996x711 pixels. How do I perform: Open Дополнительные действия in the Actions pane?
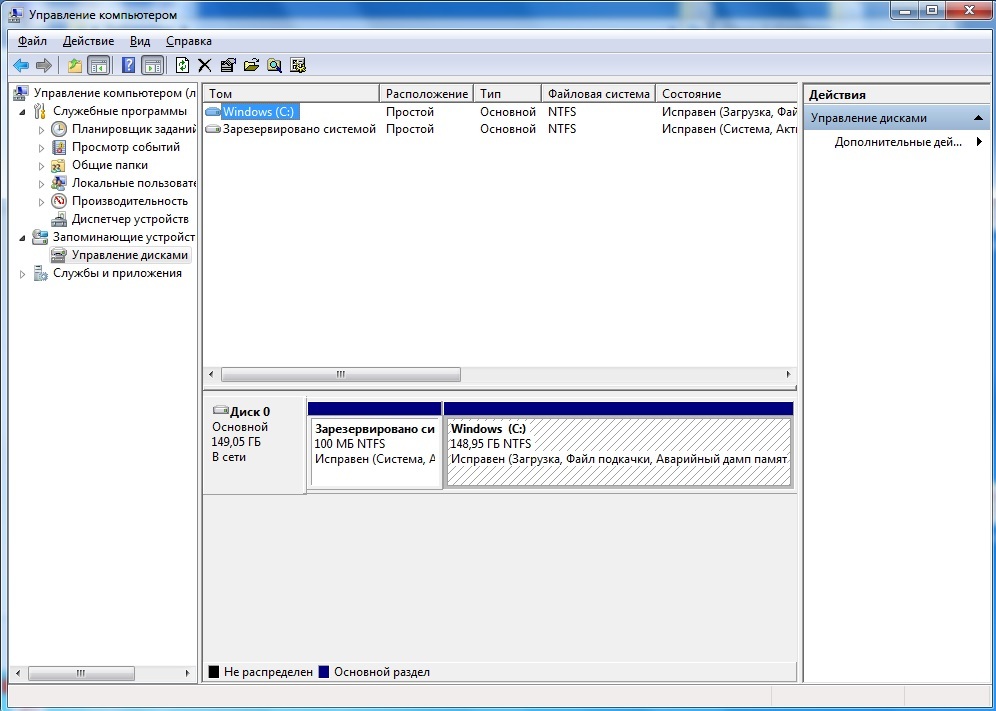(x=897, y=142)
